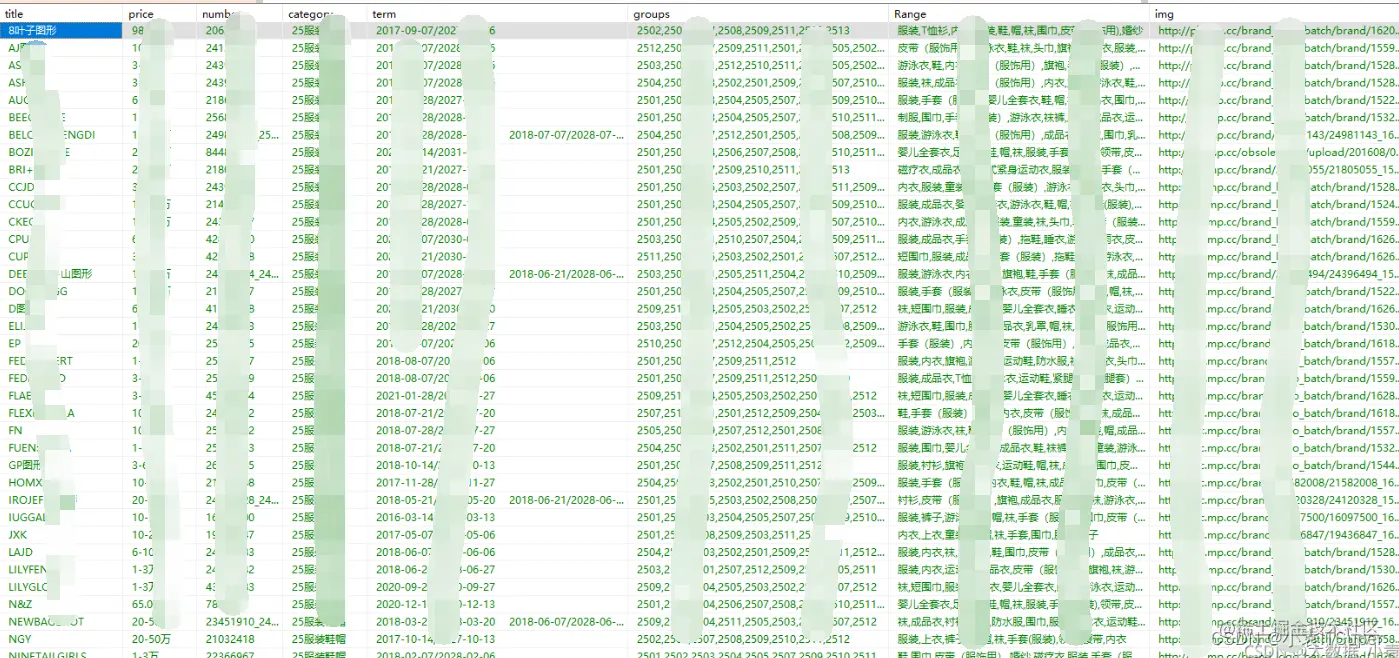
Task: Click term 2018-10-14 in GP图形 row
Action: click(x=435, y=465)
